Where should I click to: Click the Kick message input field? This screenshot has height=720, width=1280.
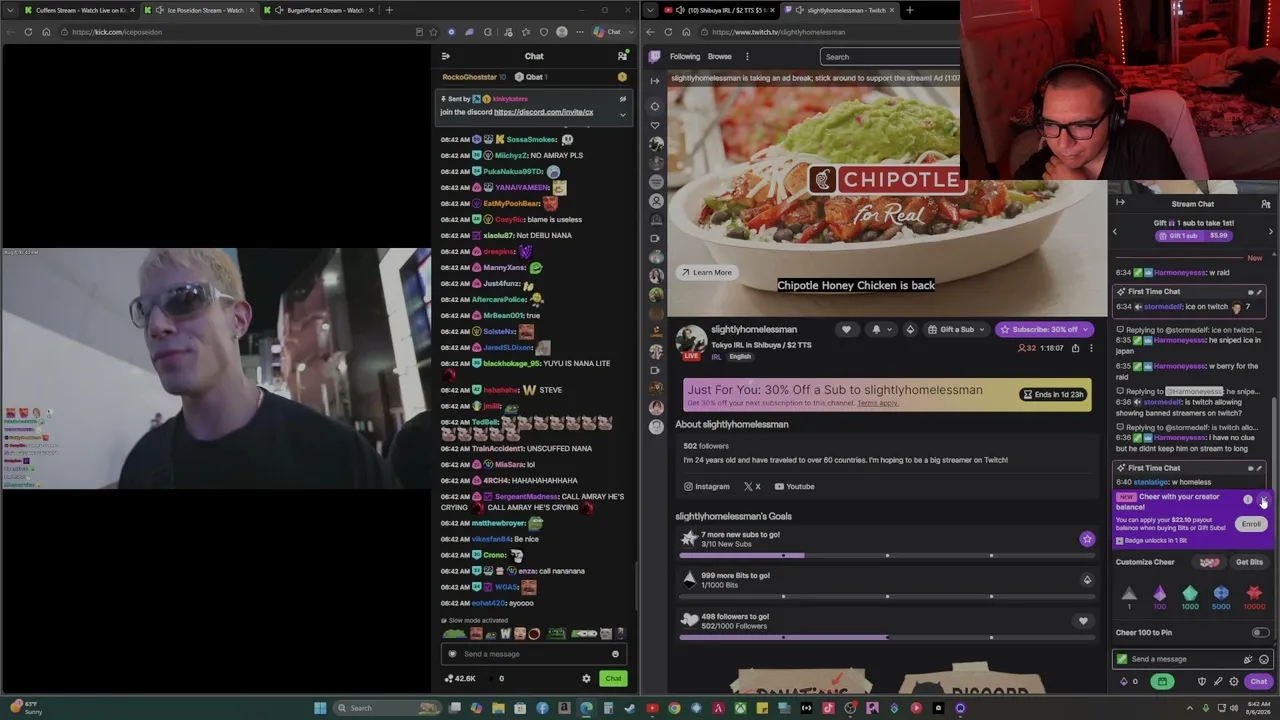pos(534,654)
